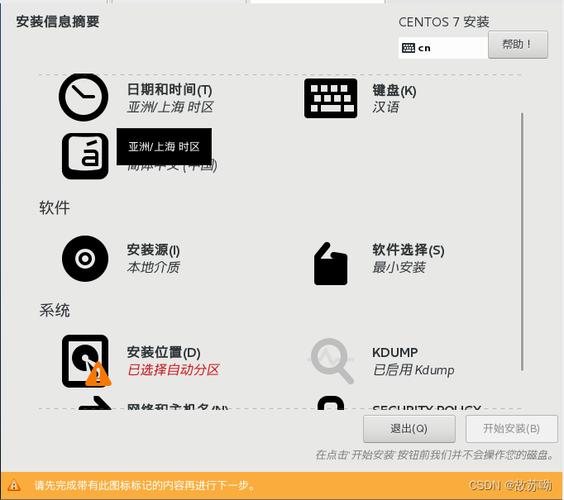This screenshot has height=500, width=564.
Task: Open the KDUMP magnifier icon
Action: pos(332,361)
